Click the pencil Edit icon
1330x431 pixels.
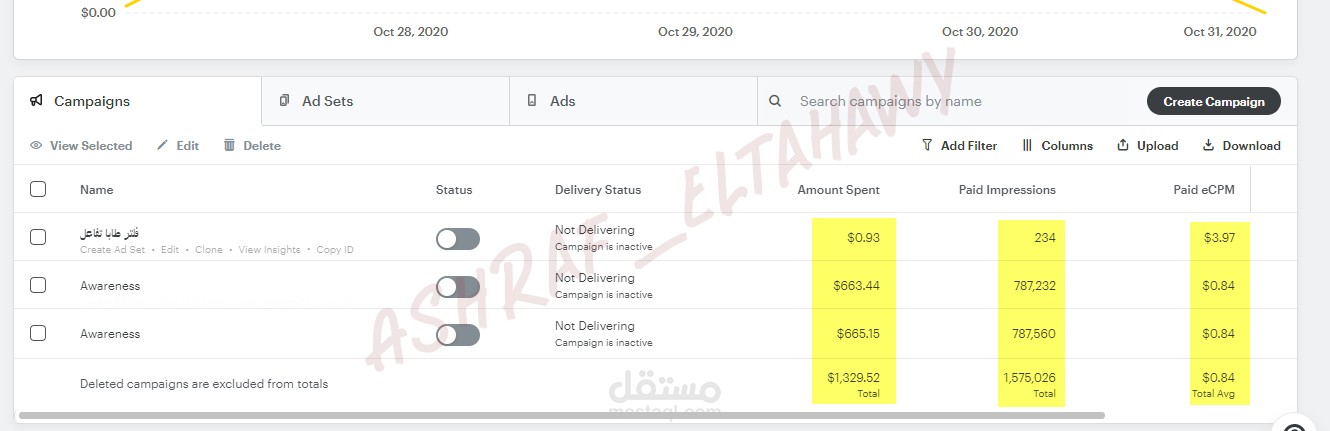click(163, 146)
